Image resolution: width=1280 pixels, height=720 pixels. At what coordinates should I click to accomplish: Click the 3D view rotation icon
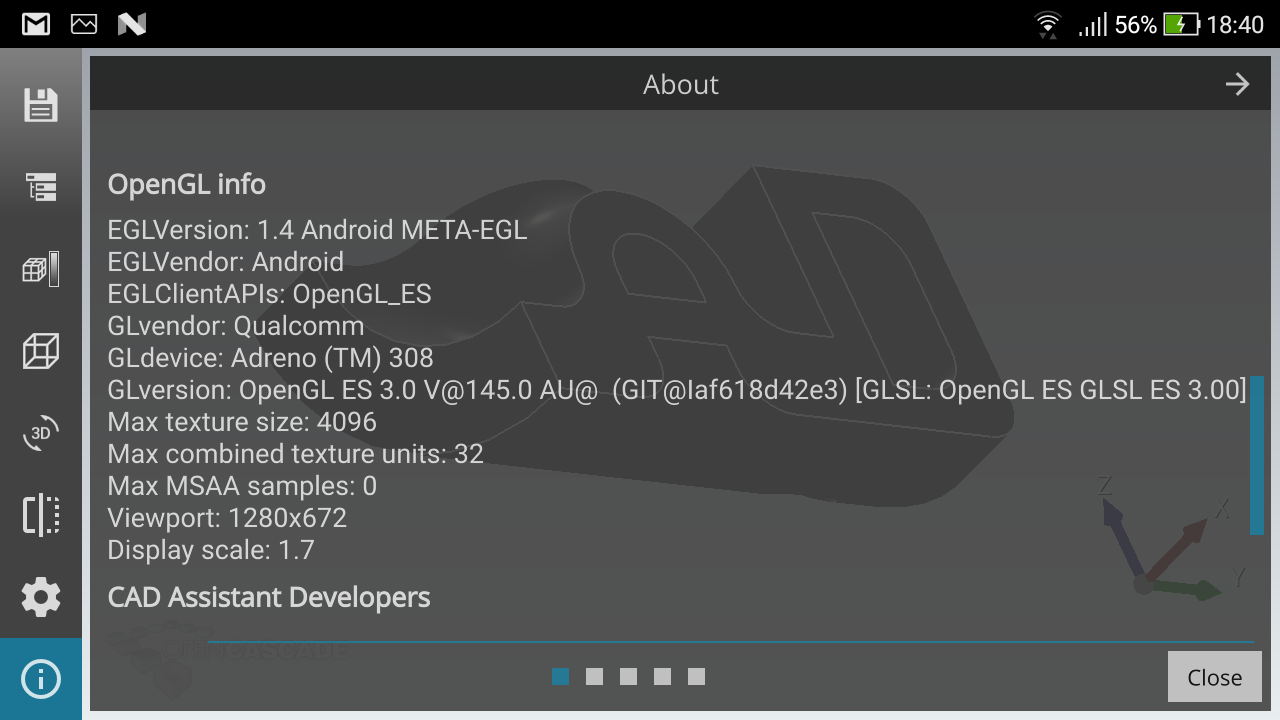[x=41, y=433]
